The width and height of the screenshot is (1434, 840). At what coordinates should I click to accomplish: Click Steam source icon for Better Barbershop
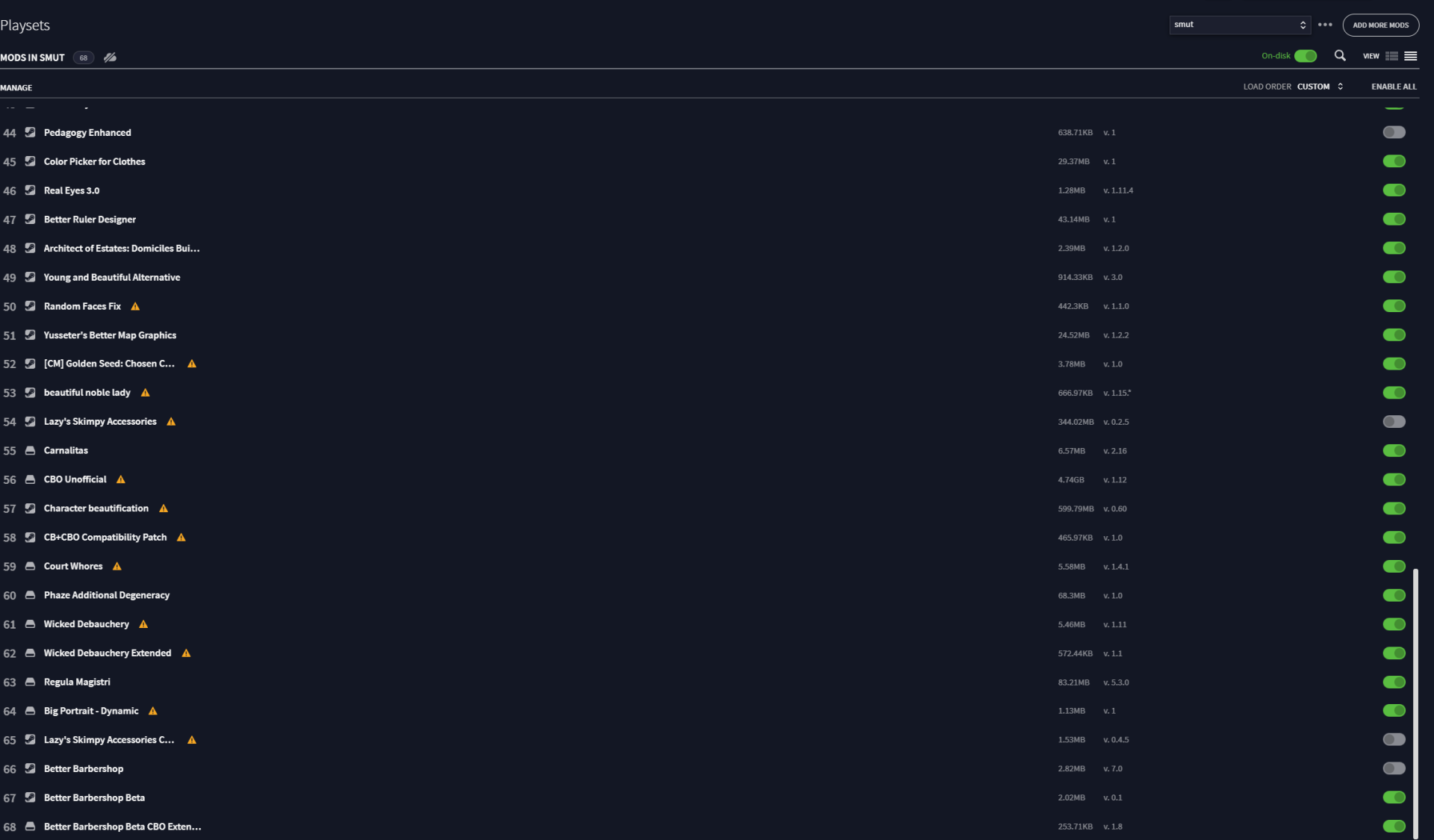point(30,768)
